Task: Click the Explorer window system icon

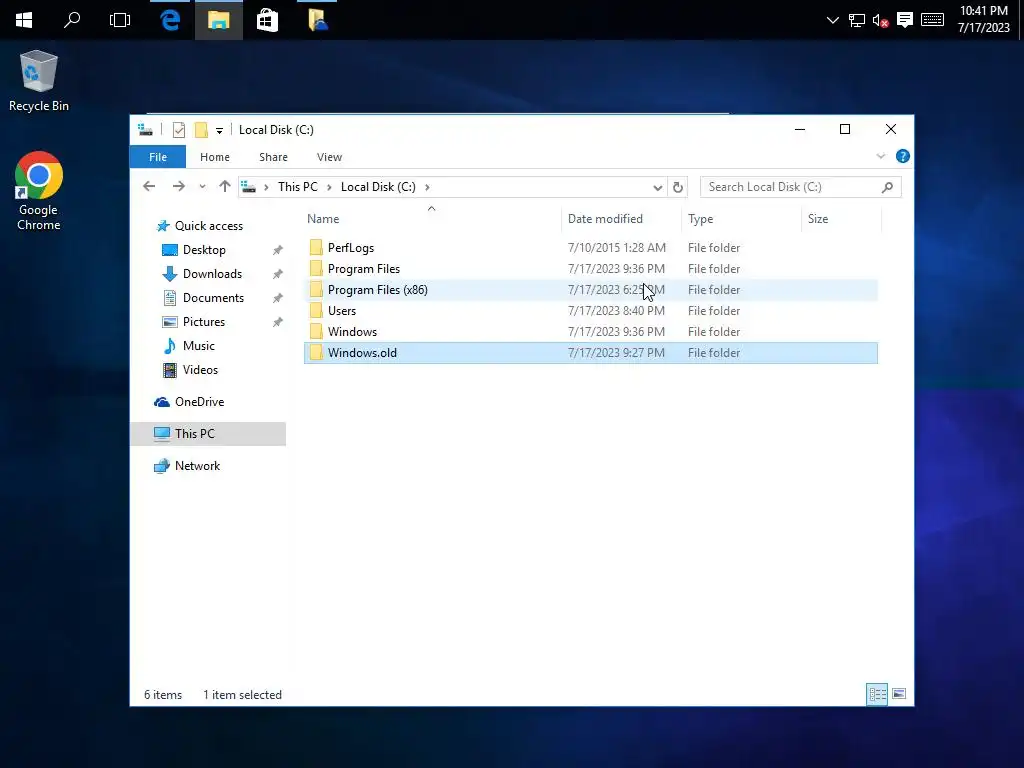Action: point(146,130)
